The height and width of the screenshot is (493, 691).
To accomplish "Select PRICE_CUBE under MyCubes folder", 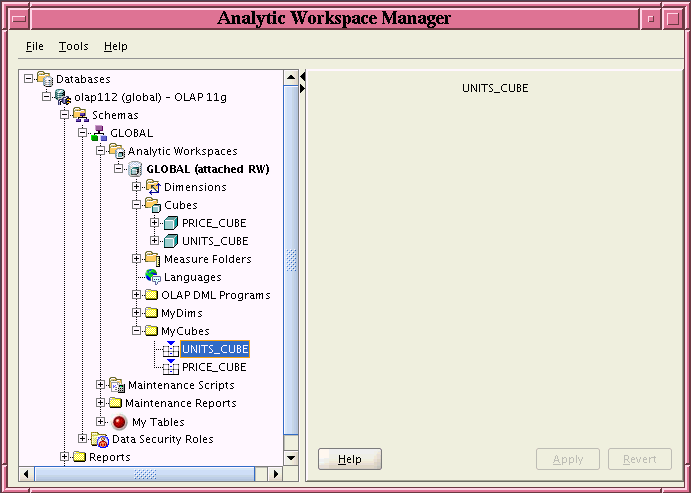I will click(213, 367).
